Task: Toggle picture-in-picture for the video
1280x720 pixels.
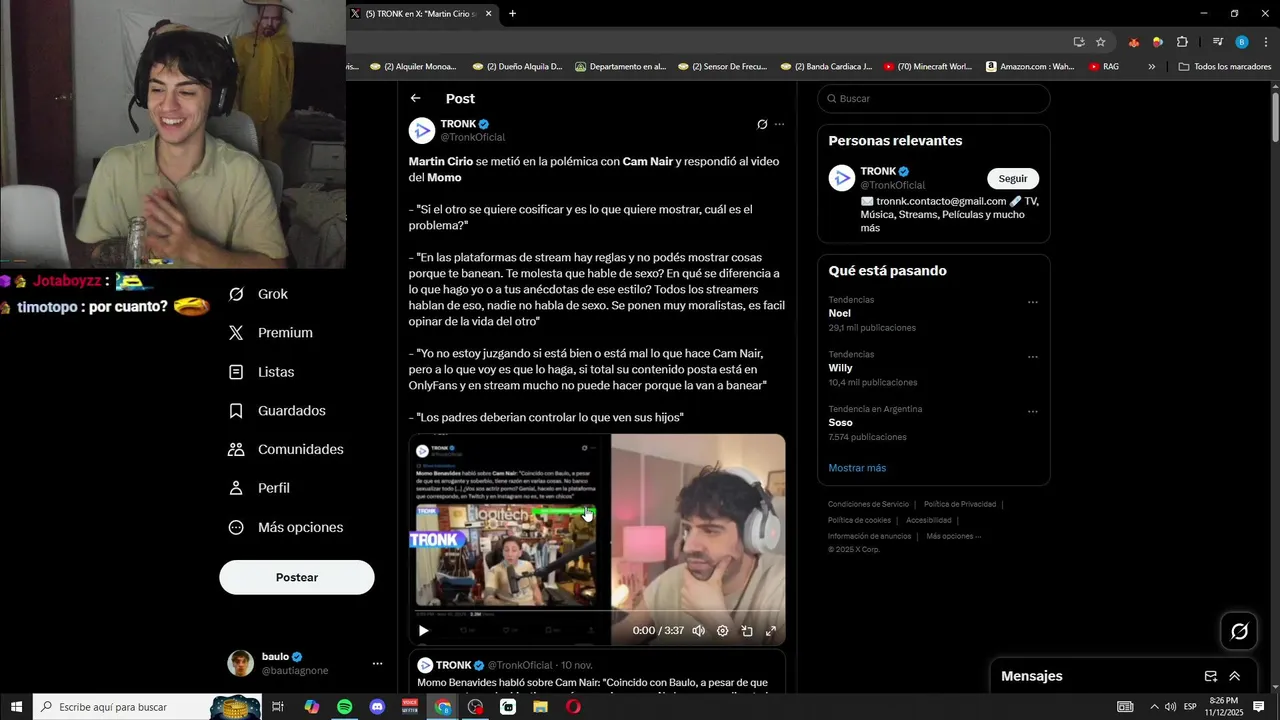Action: pos(747,631)
